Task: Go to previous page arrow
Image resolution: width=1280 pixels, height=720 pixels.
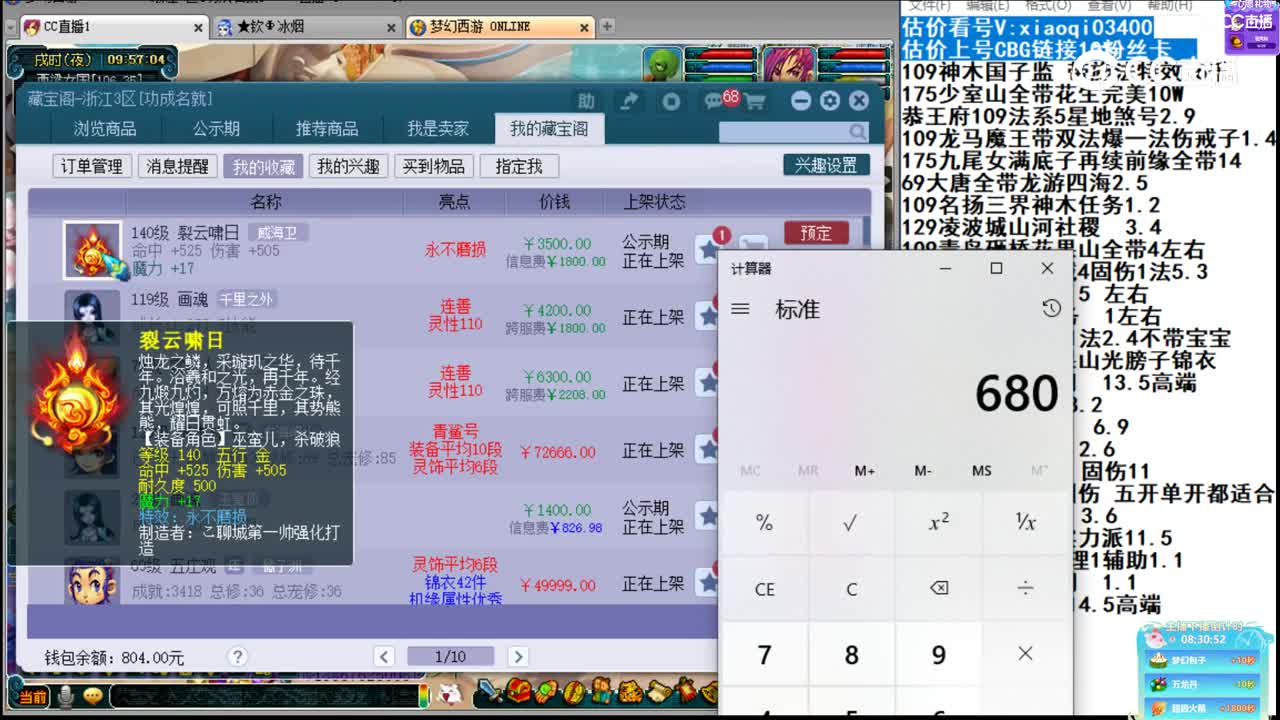Action: (x=384, y=657)
